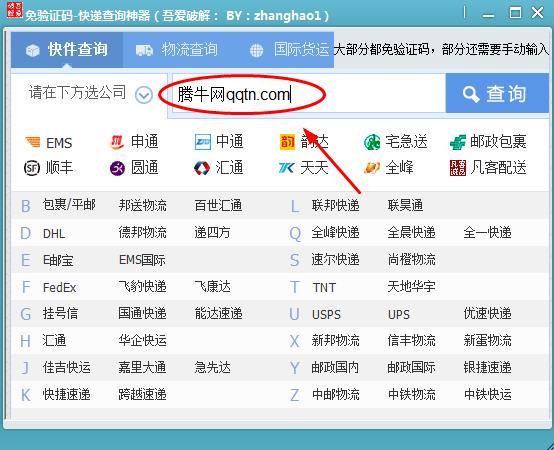
Task: Switch to the 物流查询 tab
Action: coord(177,49)
